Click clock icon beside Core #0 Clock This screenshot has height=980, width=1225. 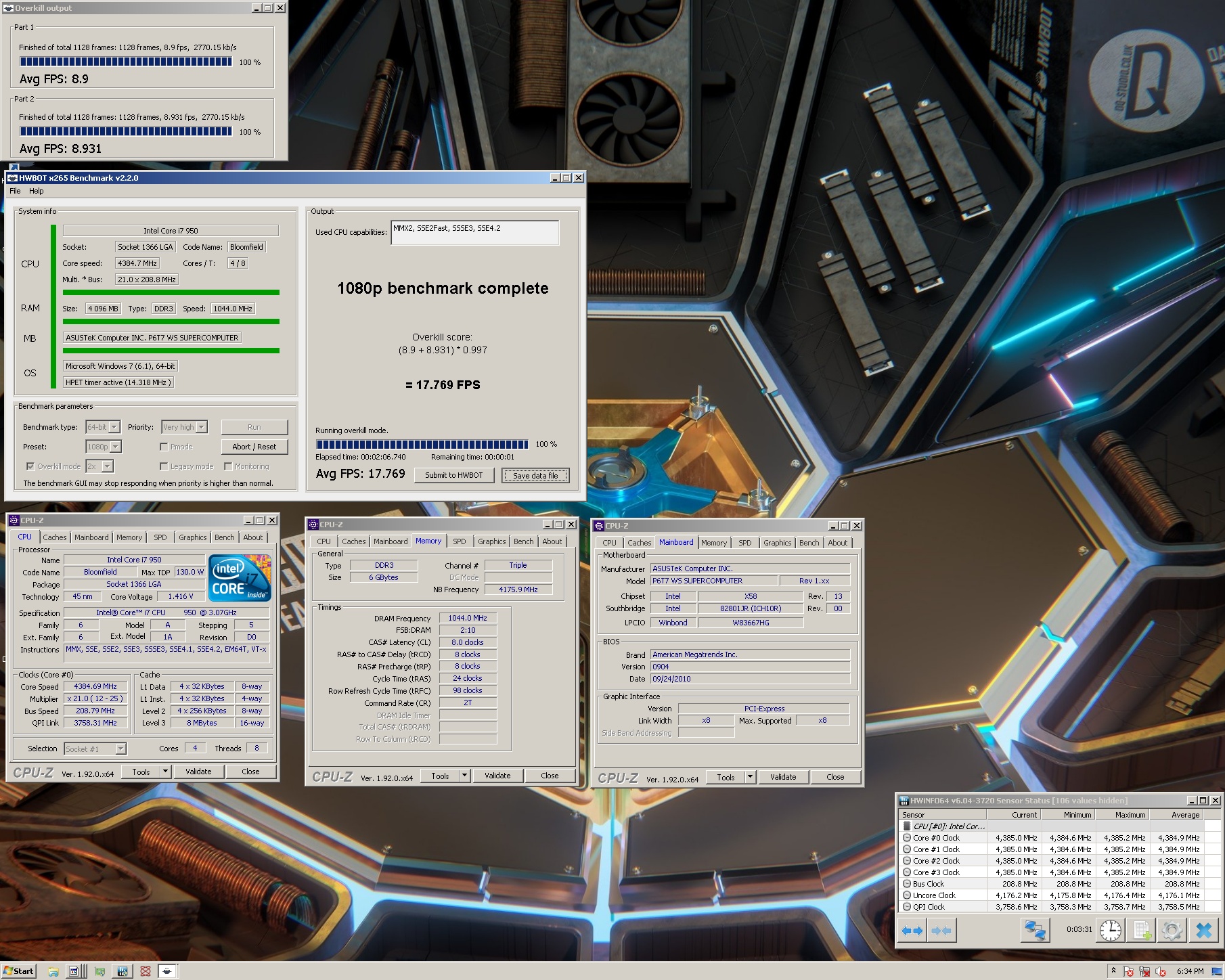pyautogui.click(x=907, y=838)
